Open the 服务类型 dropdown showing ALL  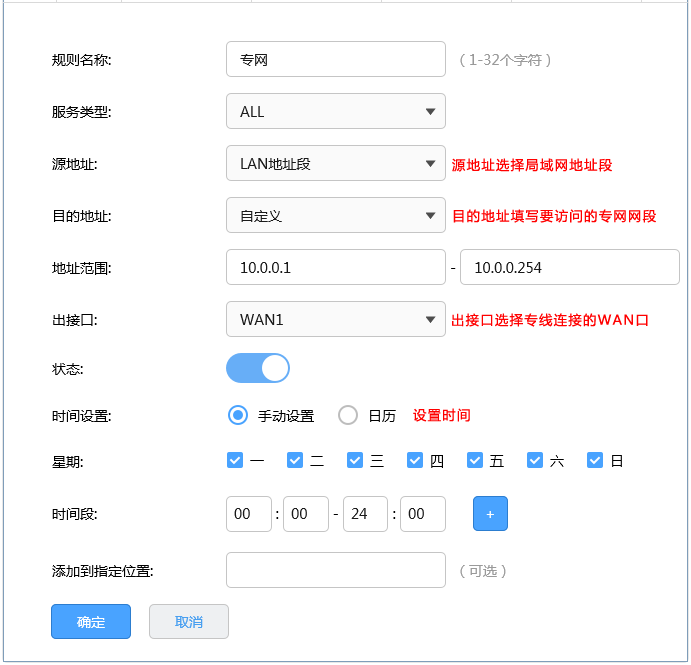coord(335,111)
